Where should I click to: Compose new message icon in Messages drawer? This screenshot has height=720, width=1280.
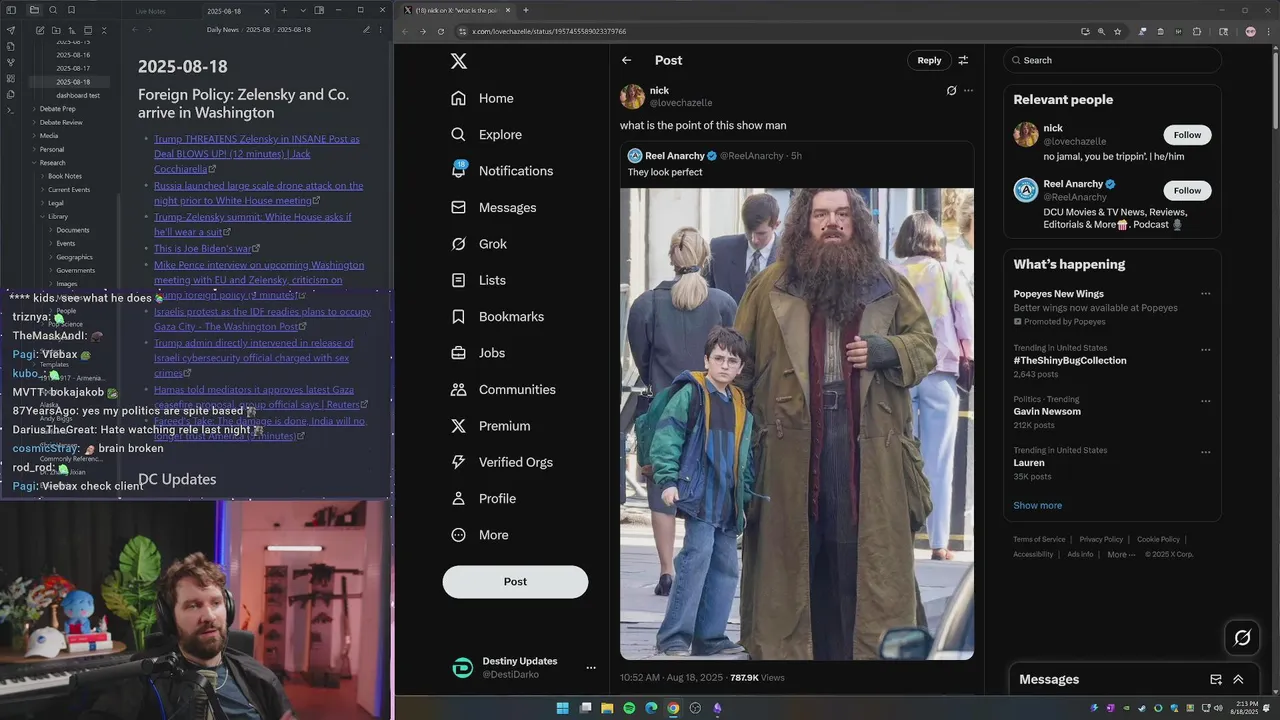click(1216, 679)
